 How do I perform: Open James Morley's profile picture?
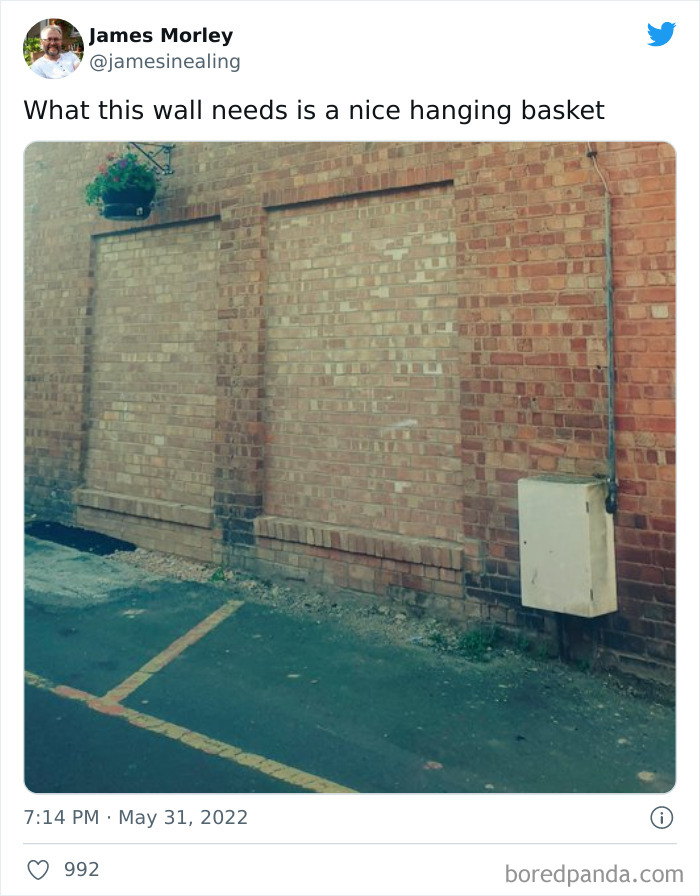[53, 49]
